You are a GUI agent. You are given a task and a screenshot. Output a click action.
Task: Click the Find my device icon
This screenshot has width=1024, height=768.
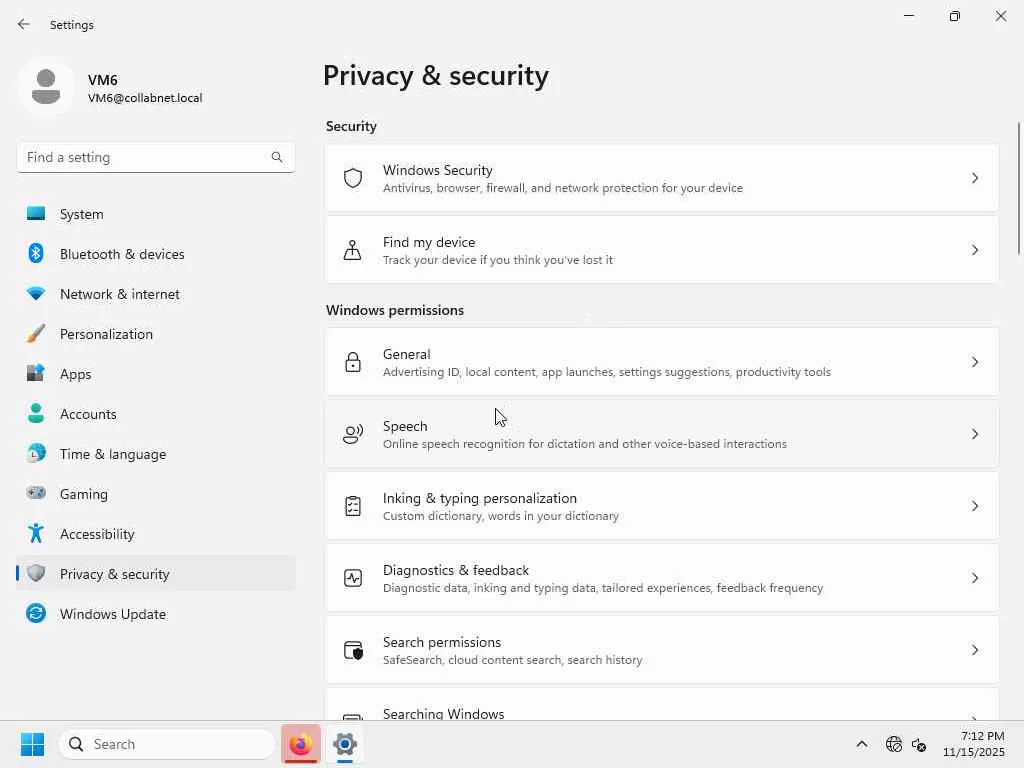point(353,250)
